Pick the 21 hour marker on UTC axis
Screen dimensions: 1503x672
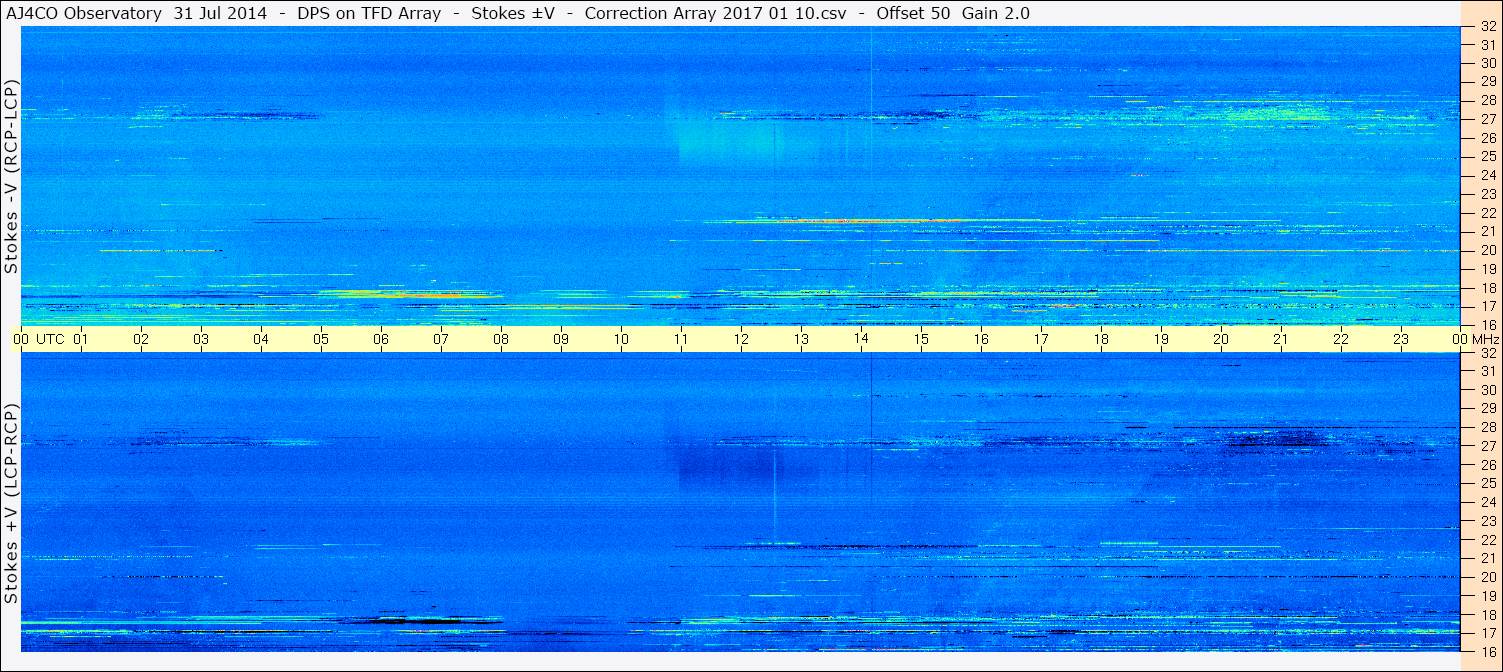click(x=1281, y=339)
